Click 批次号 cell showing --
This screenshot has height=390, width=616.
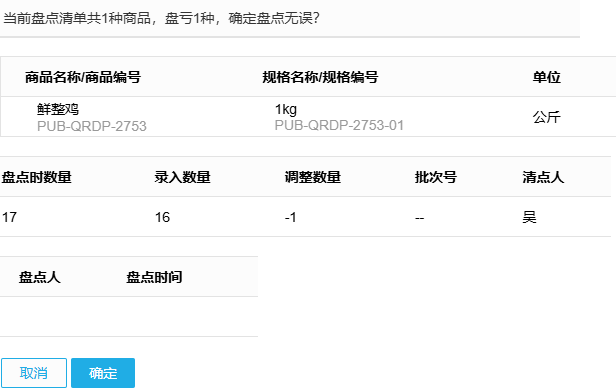pos(420,218)
